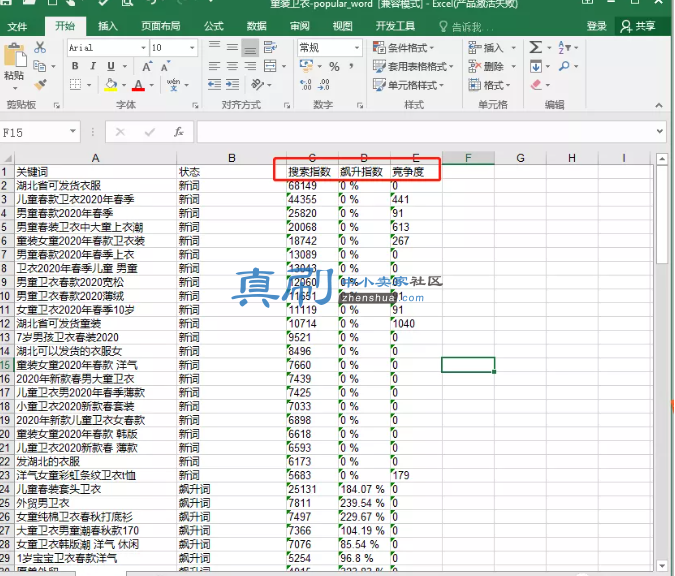Viewport: 675px width, 576px height.
Task: Click text orientation icon
Action: pos(257,84)
